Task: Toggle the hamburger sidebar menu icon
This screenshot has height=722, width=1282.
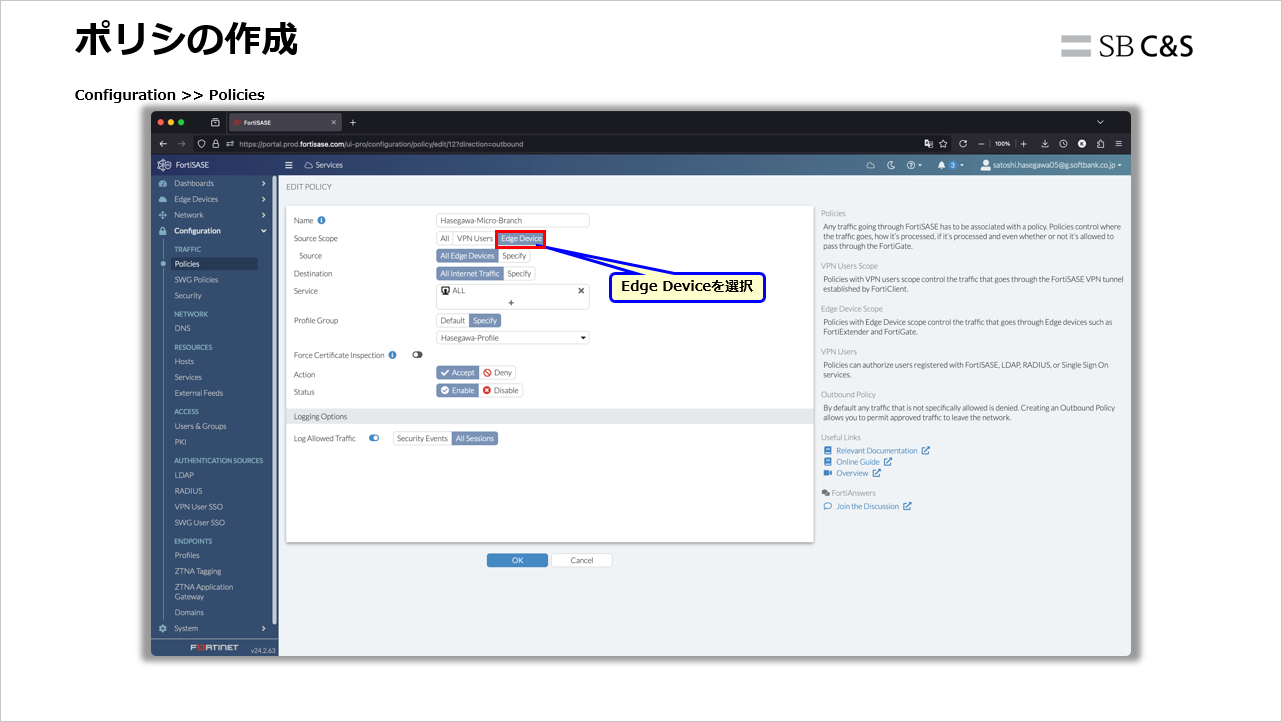Action: [289, 165]
